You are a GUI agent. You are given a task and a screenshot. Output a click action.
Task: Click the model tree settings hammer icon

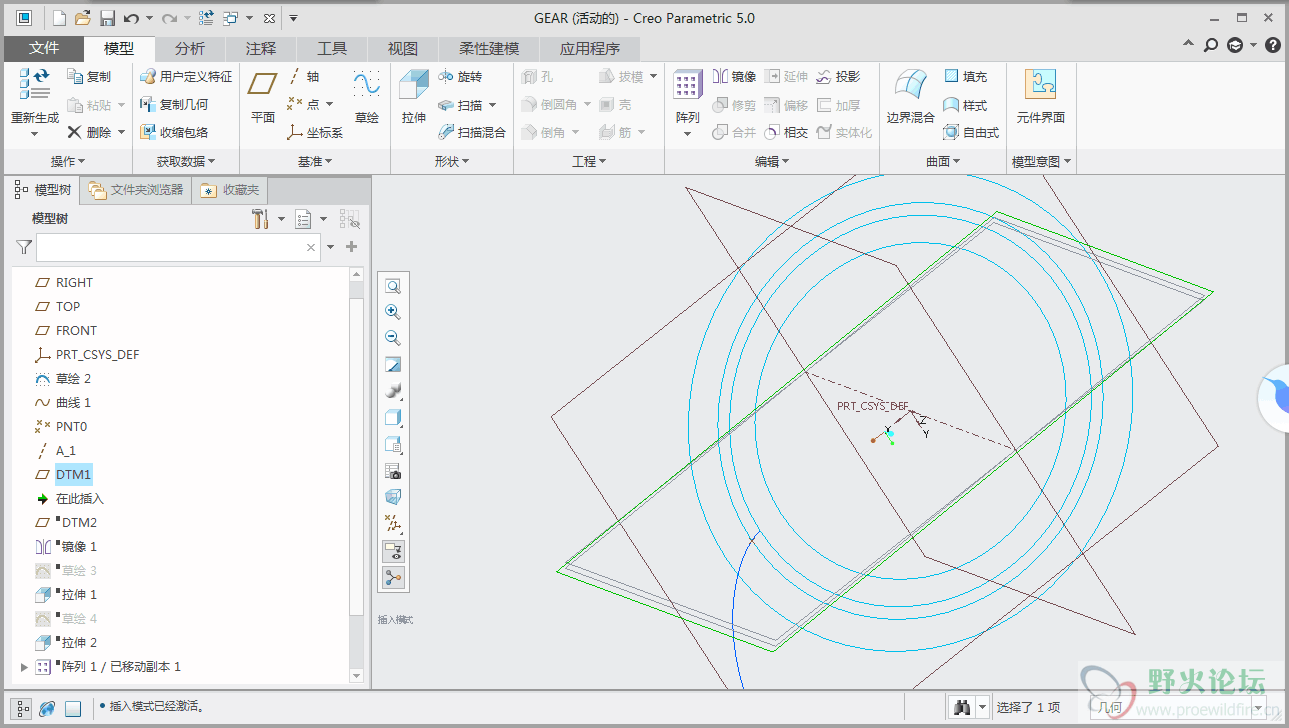(260, 218)
